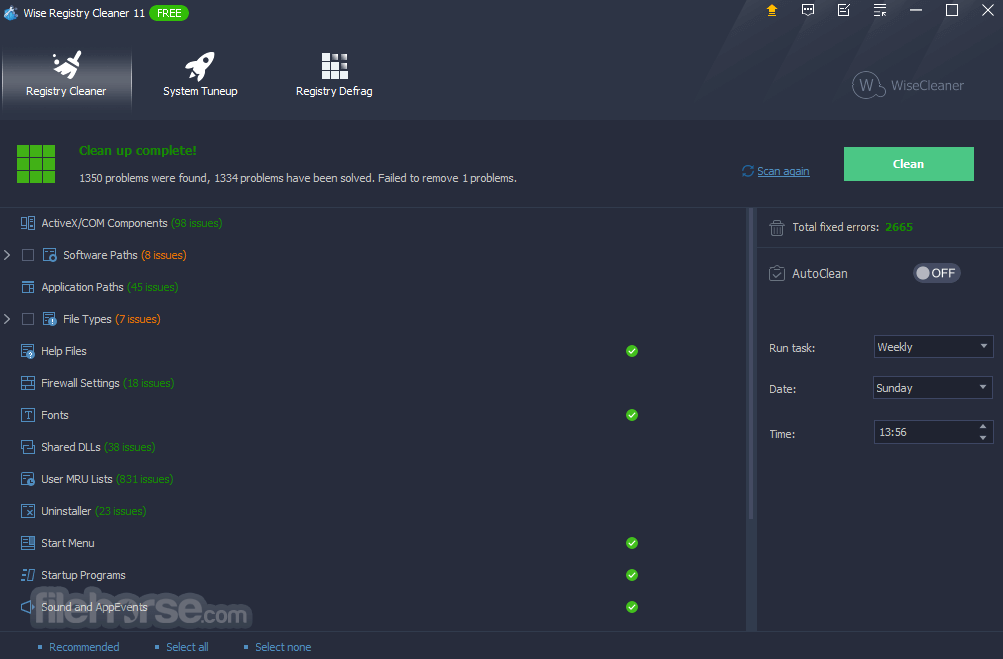Expand the Software Paths row
The width and height of the screenshot is (1003, 659).
7,255
